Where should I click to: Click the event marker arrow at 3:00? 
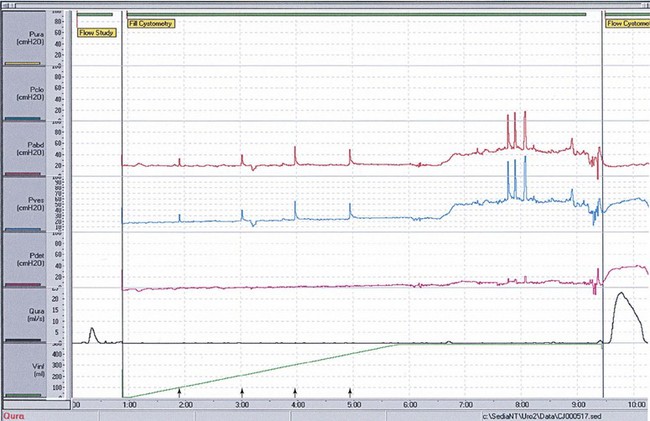pyautogui.click(x=242, y=391)
